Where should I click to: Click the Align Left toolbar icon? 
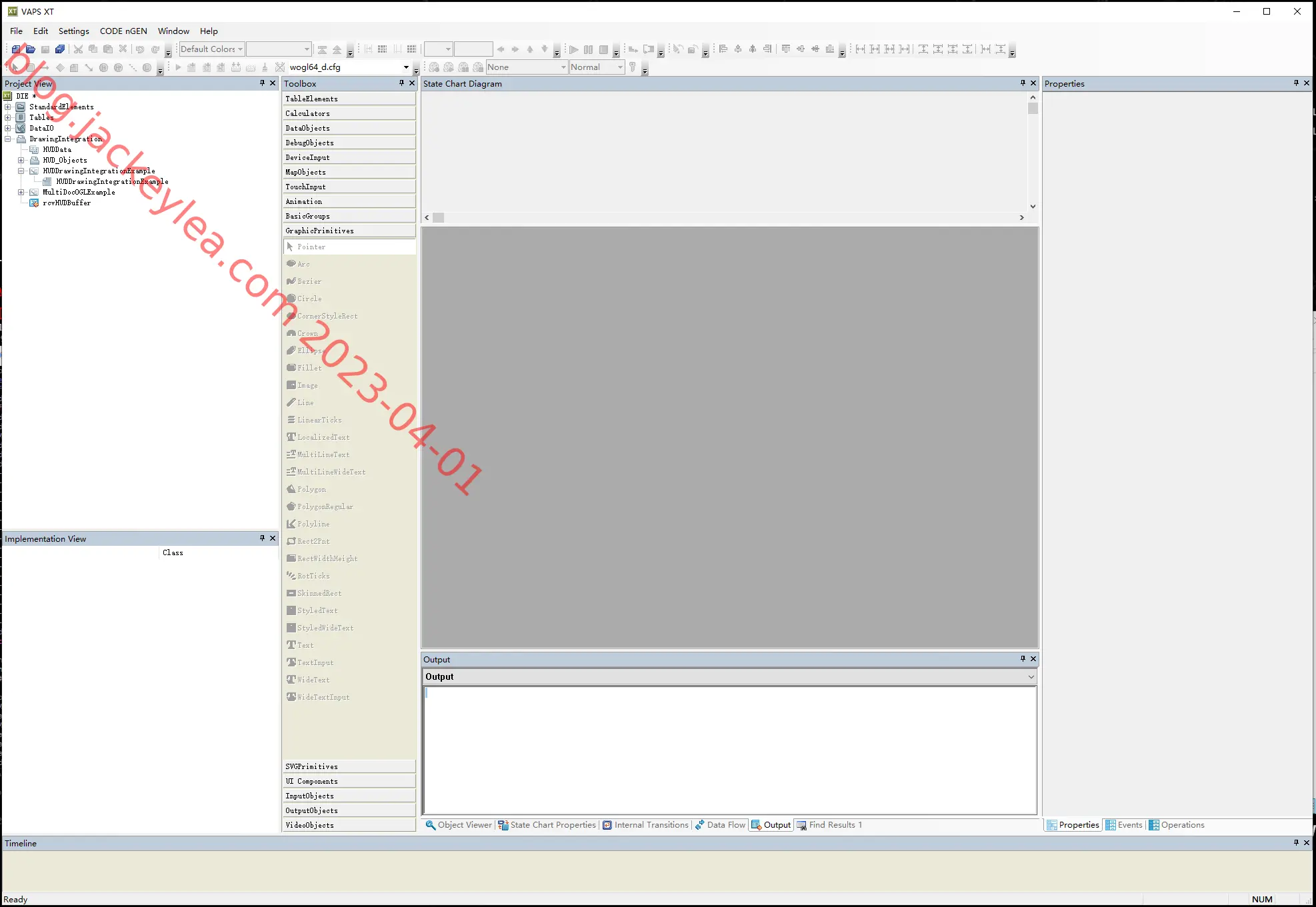[723, 49]
